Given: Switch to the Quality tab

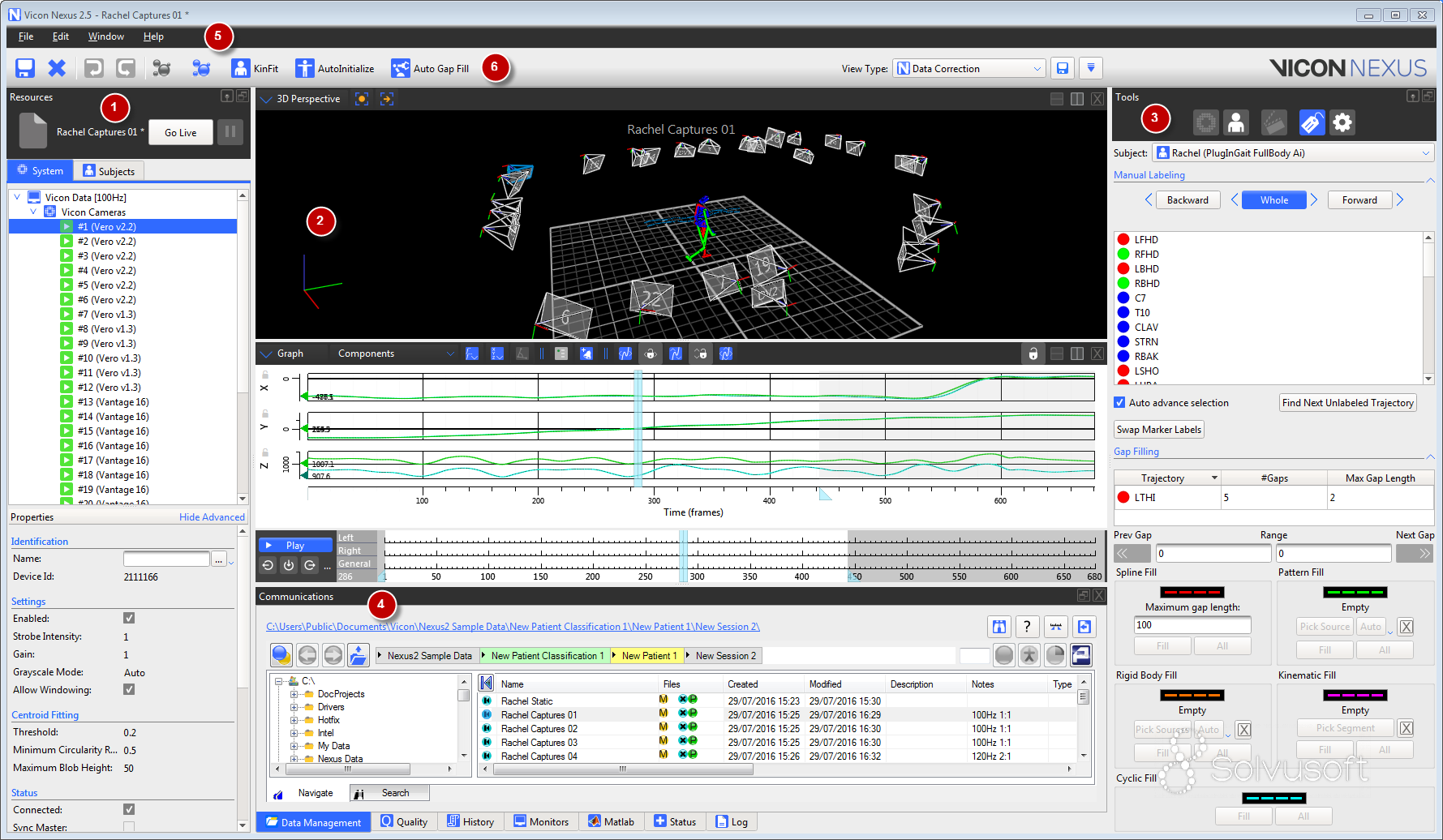Looking at the screenshot, I should tap(404, 822).
